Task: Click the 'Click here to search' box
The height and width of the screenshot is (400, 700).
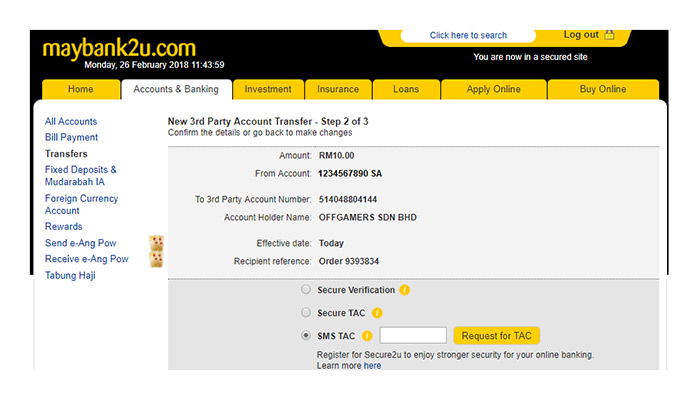Action: click(x=468, y=35)
